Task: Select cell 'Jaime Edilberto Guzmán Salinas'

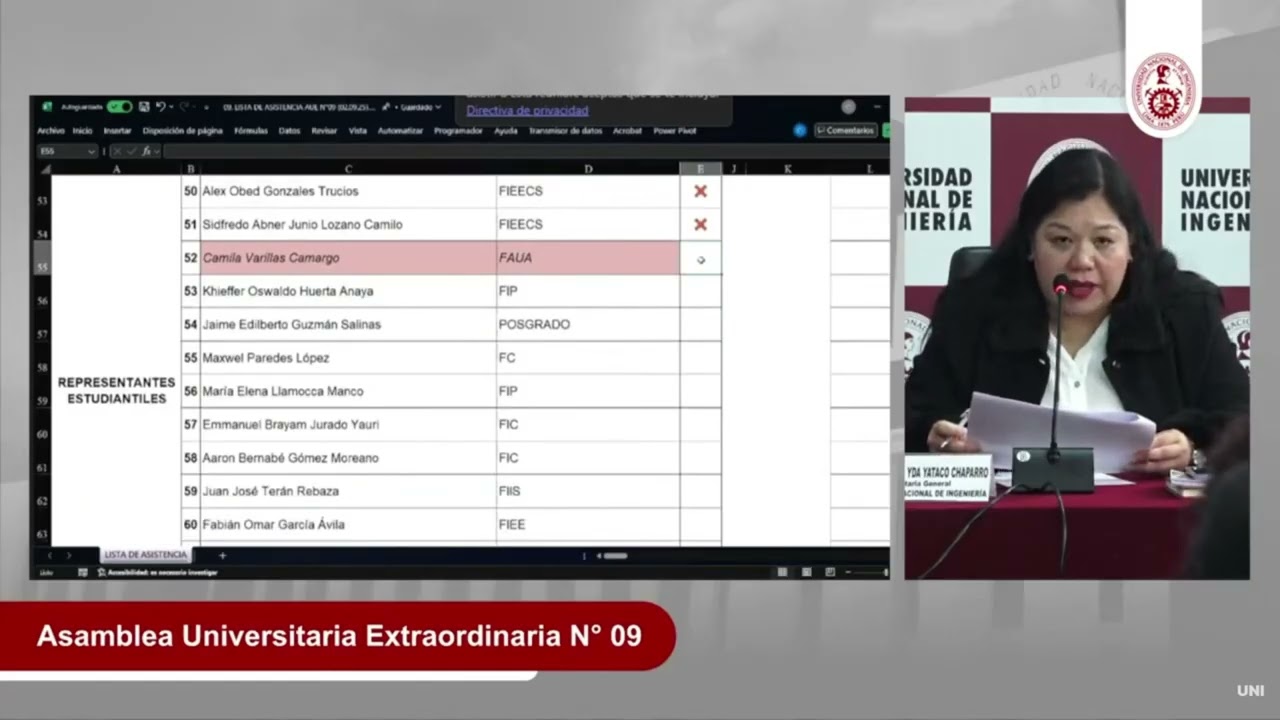Action: point(348,324)
